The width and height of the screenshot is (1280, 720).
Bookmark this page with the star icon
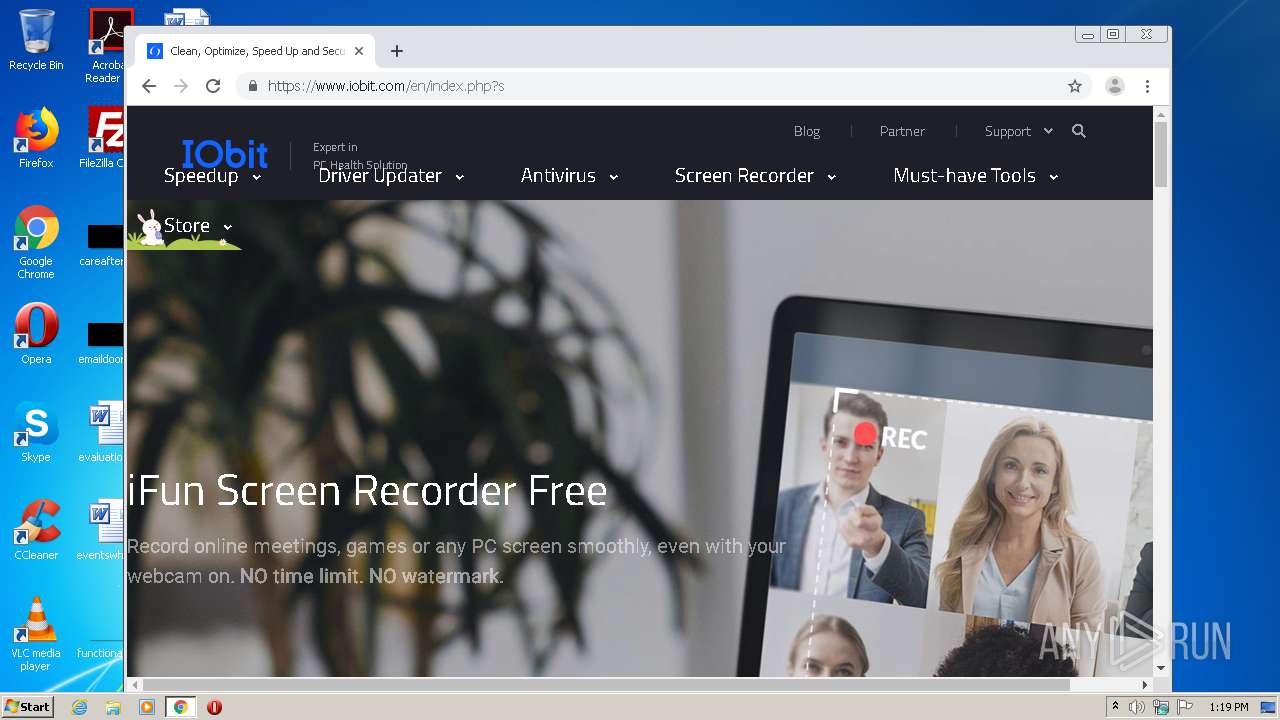(1075, 86)
